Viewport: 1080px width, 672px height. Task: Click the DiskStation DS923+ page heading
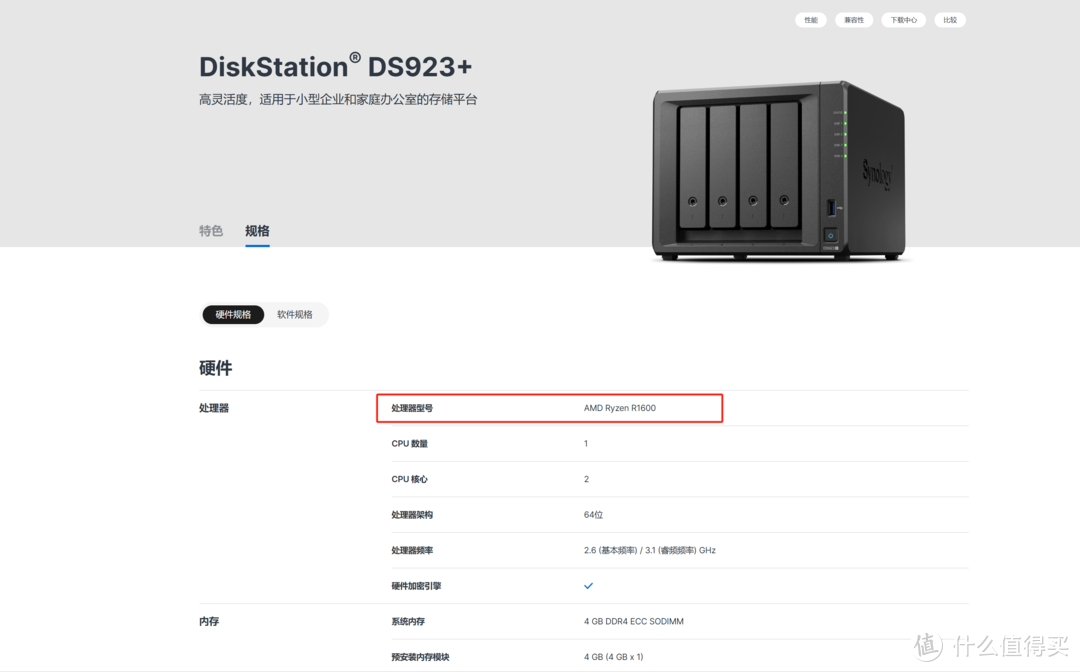click(x=336, y=66)
